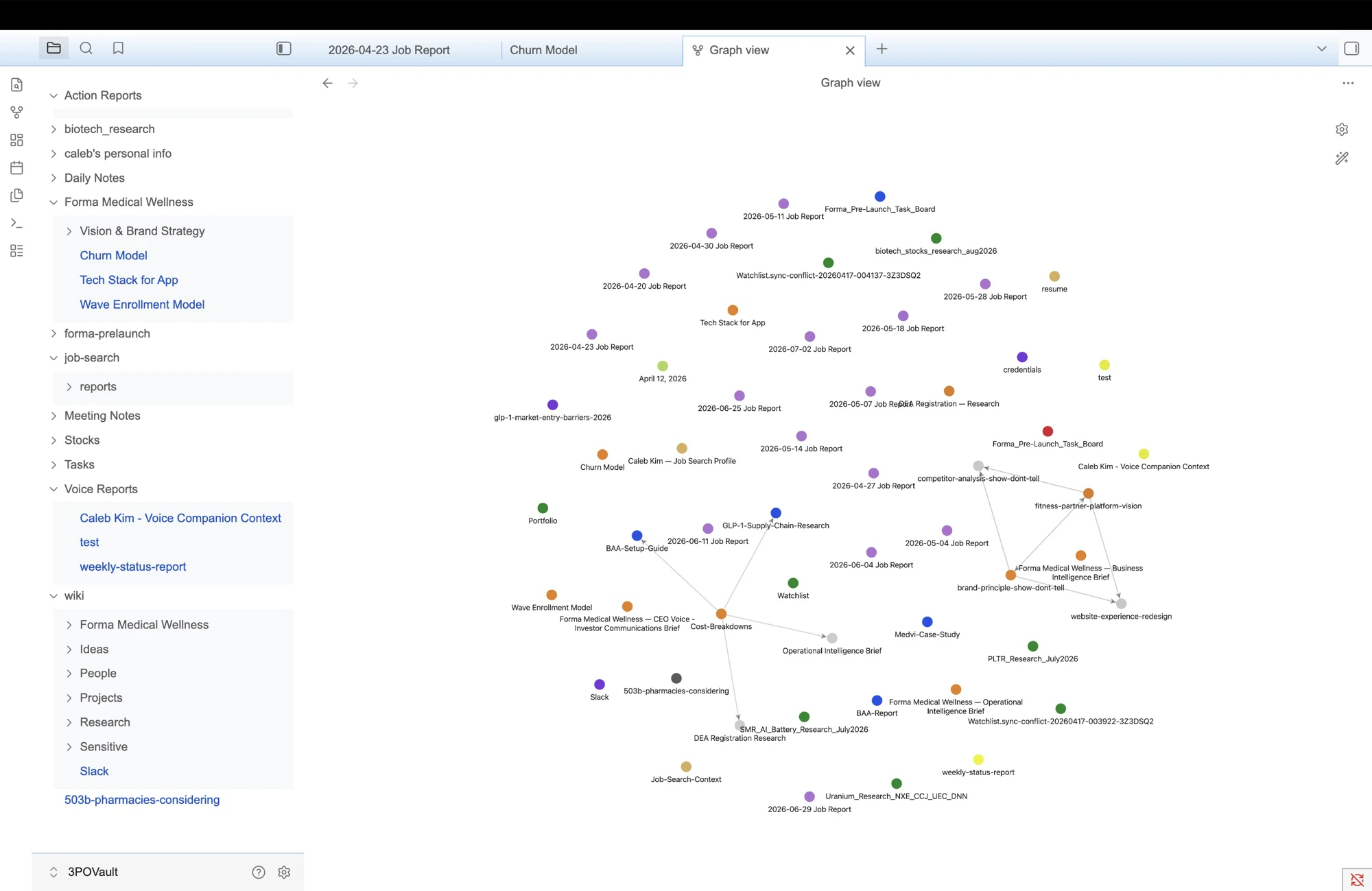The image size is (1372, 891).
Task: Open Wave Enrollment Model note in sidebar
Action: [x=142, y=305]
